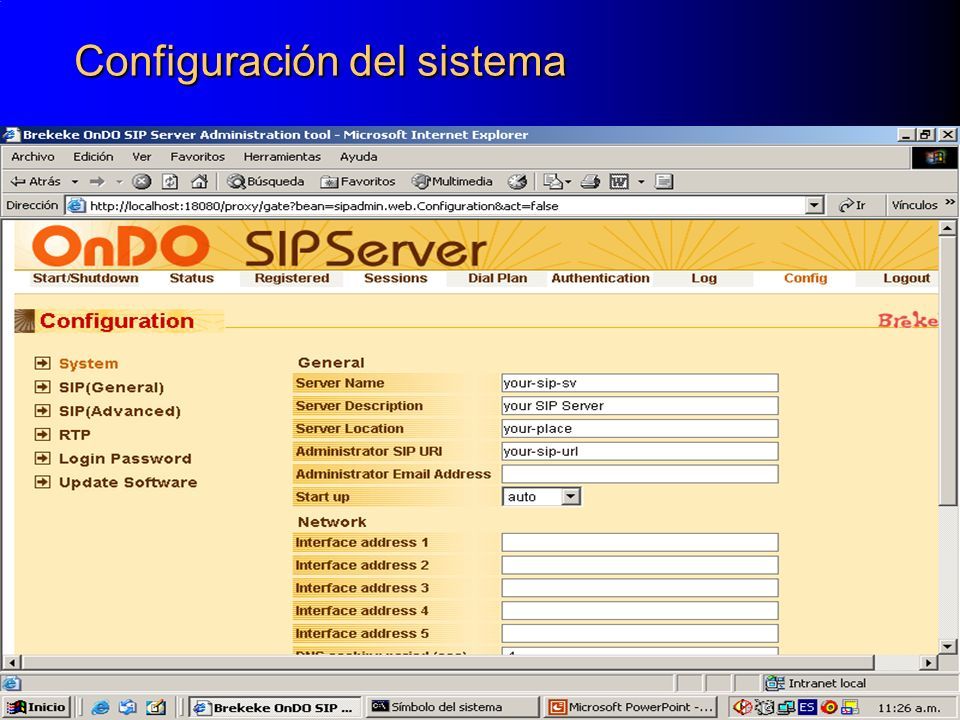The height and width of the screenshot is (720, 960).
Task: Go to the Status tab
Action: click(x=192, y=278)
